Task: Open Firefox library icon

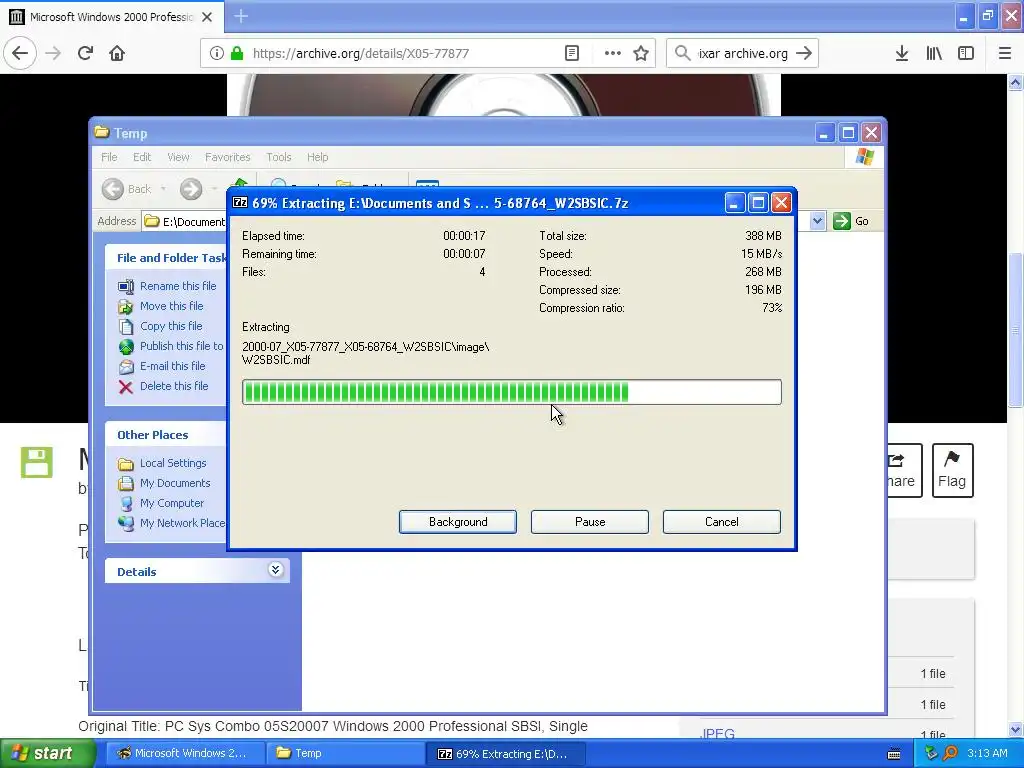Action: (x=934, y=54)
